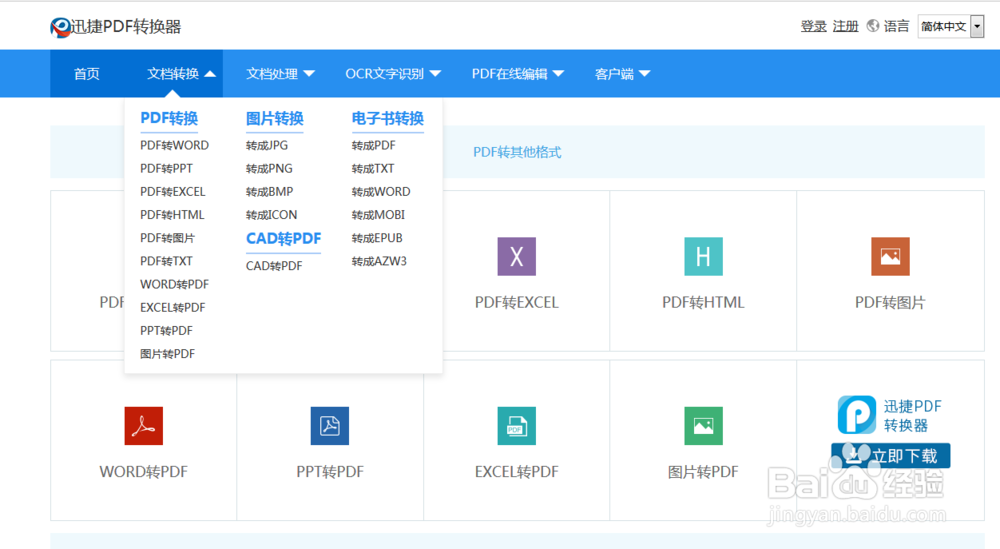
Task: Open the 简体中文 language dropdown
Action: click(x=950, y=26)
